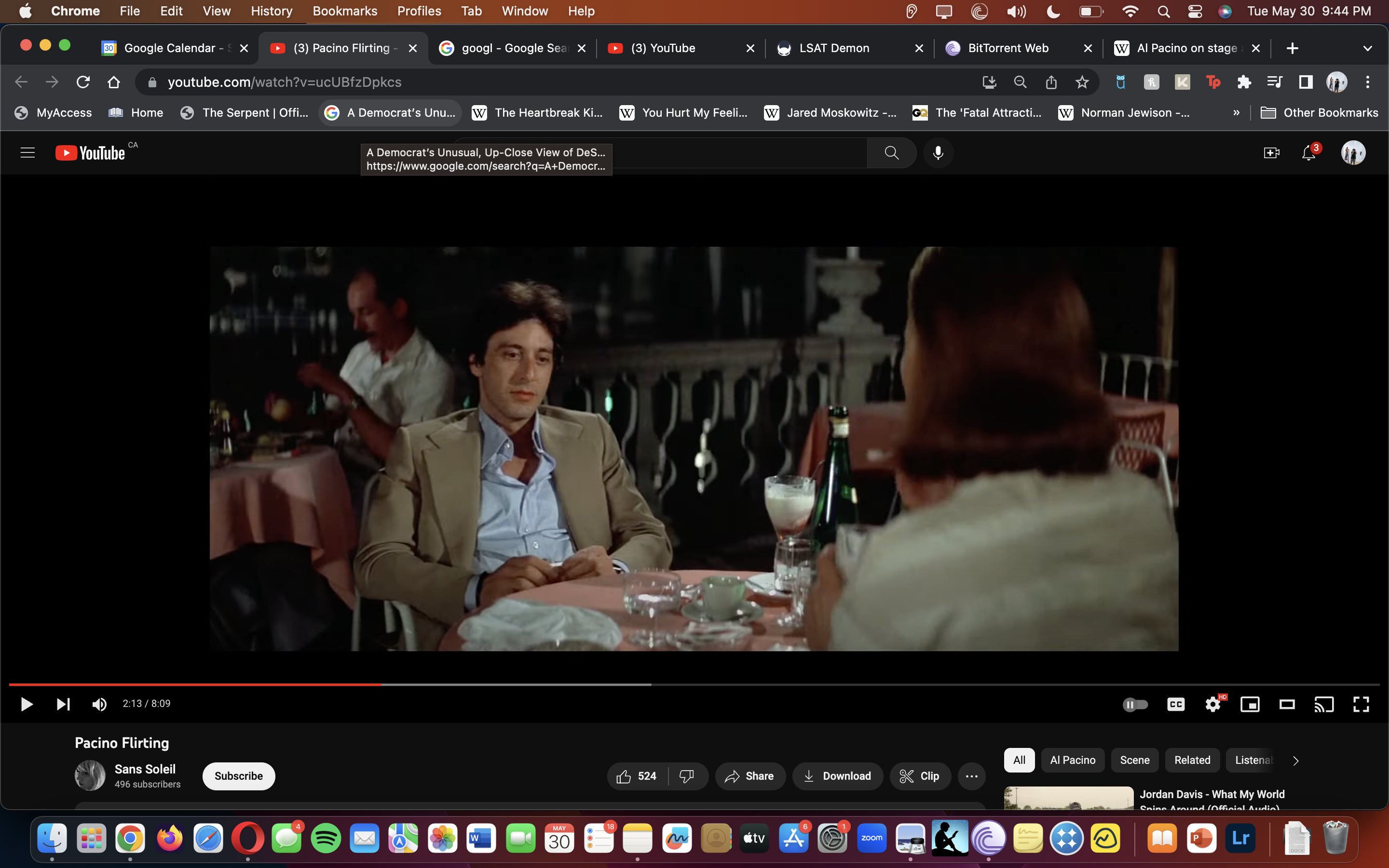This screenshot has height=868, width=1389.
Task: Dislike this video
Action: point(686,776)
